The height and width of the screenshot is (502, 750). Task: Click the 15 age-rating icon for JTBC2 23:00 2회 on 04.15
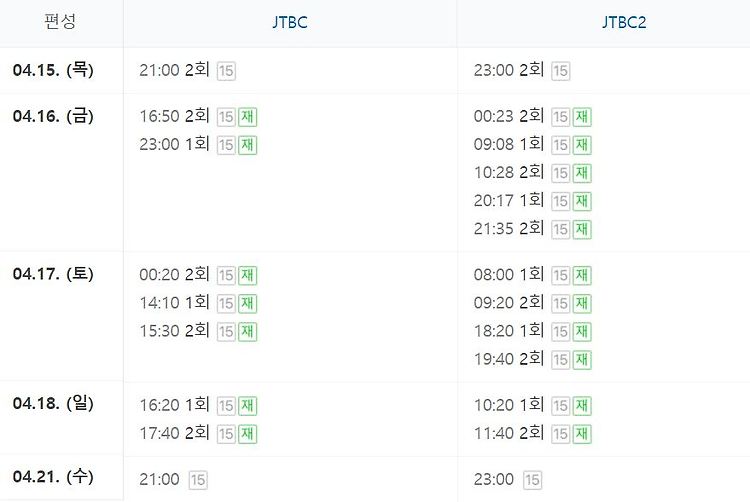click(561, 71)
